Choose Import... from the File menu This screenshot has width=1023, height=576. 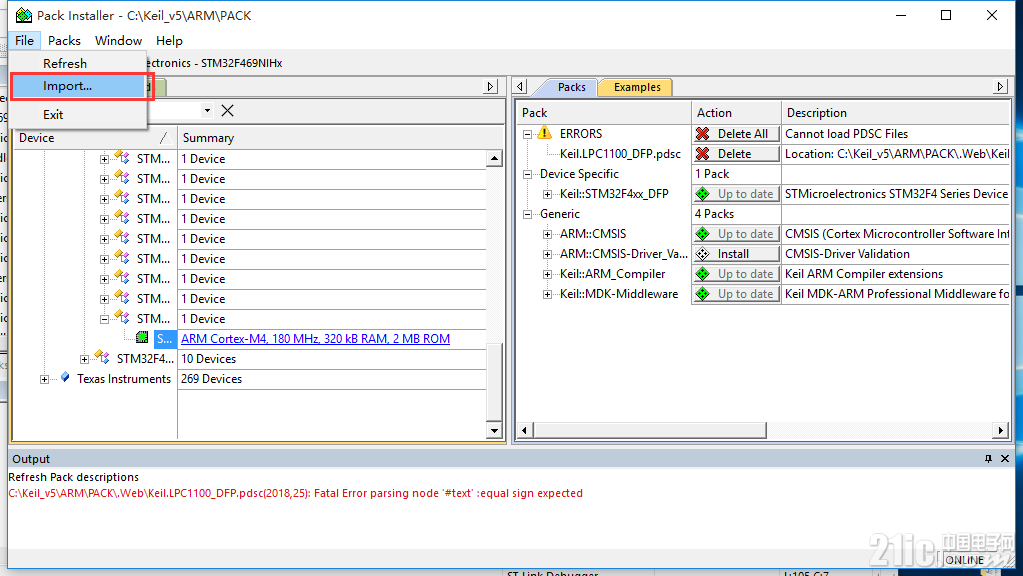pos(78,86)
